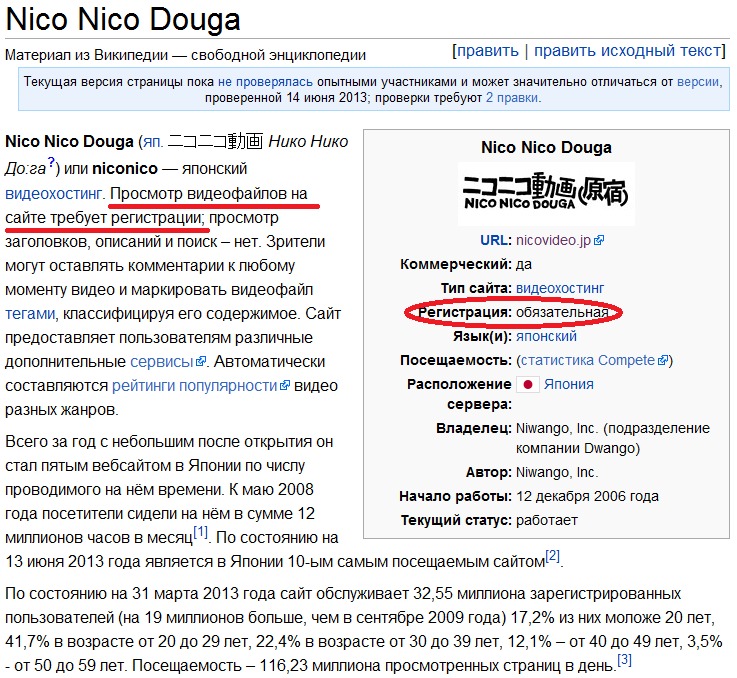The height and width of the screenshot is (678, 737).
Task: Follow the 'версии' link in review notice
Action: [698, 82]
